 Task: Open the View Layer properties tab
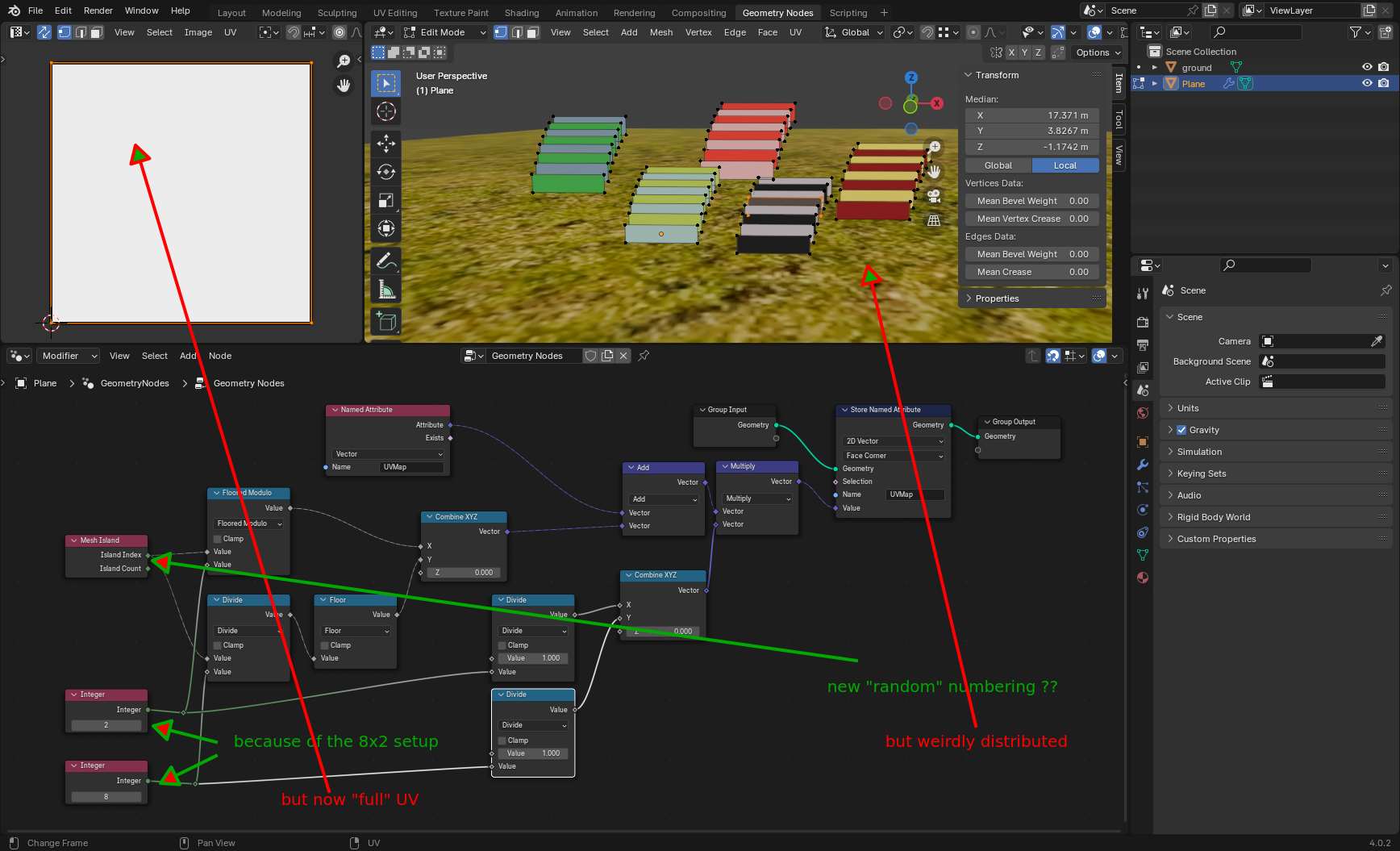pyautogui.click(x=1143, y=367)
